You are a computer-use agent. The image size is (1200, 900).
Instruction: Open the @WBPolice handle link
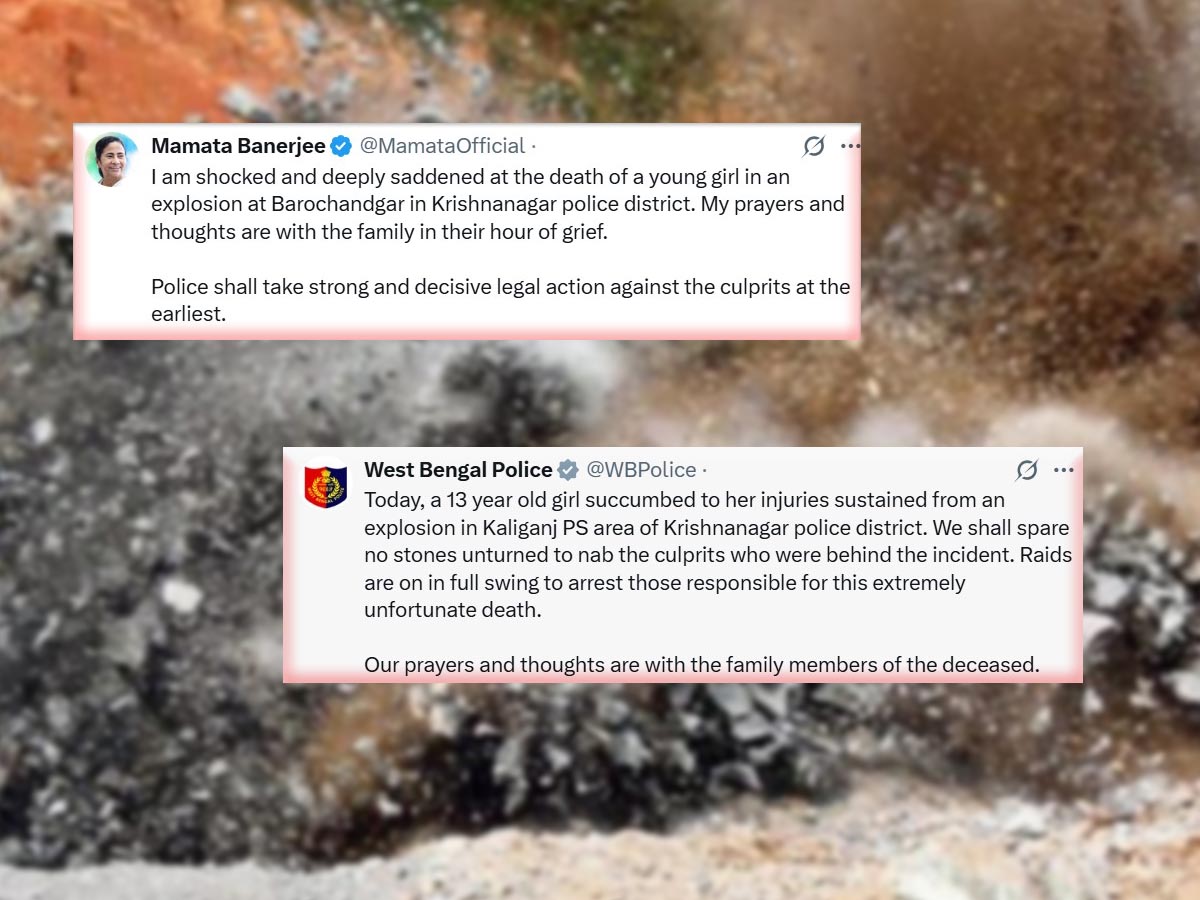[641, 470]
